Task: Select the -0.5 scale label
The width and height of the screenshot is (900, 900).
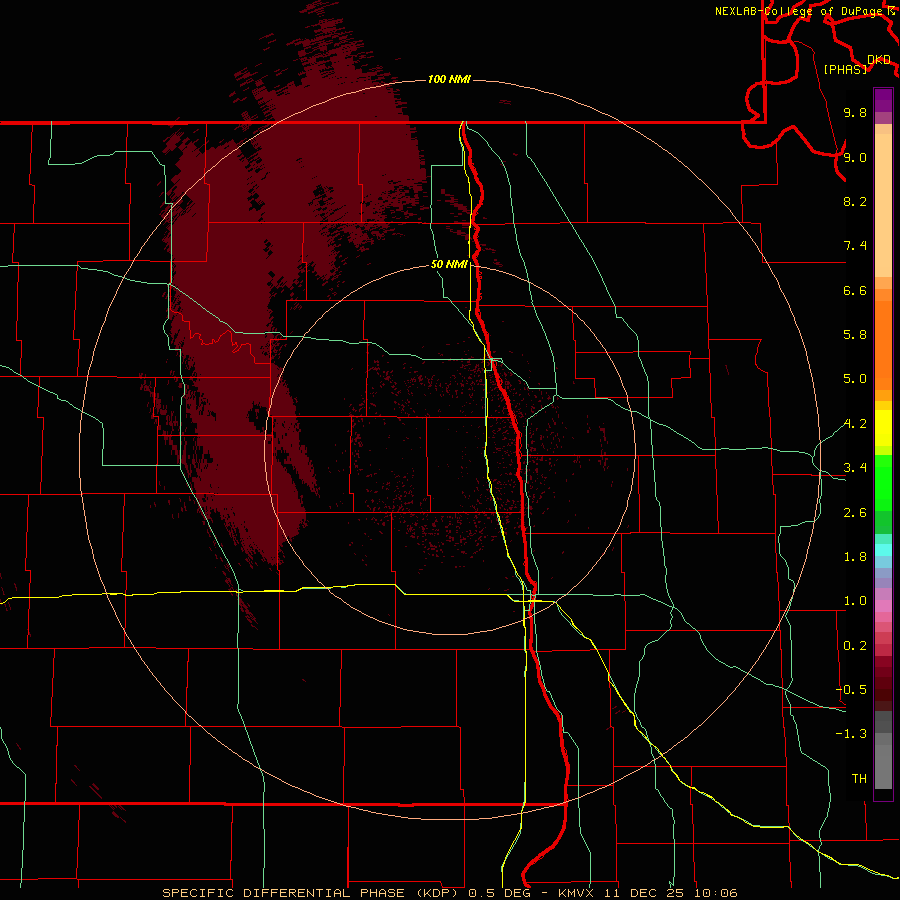Action: [851, 690]
